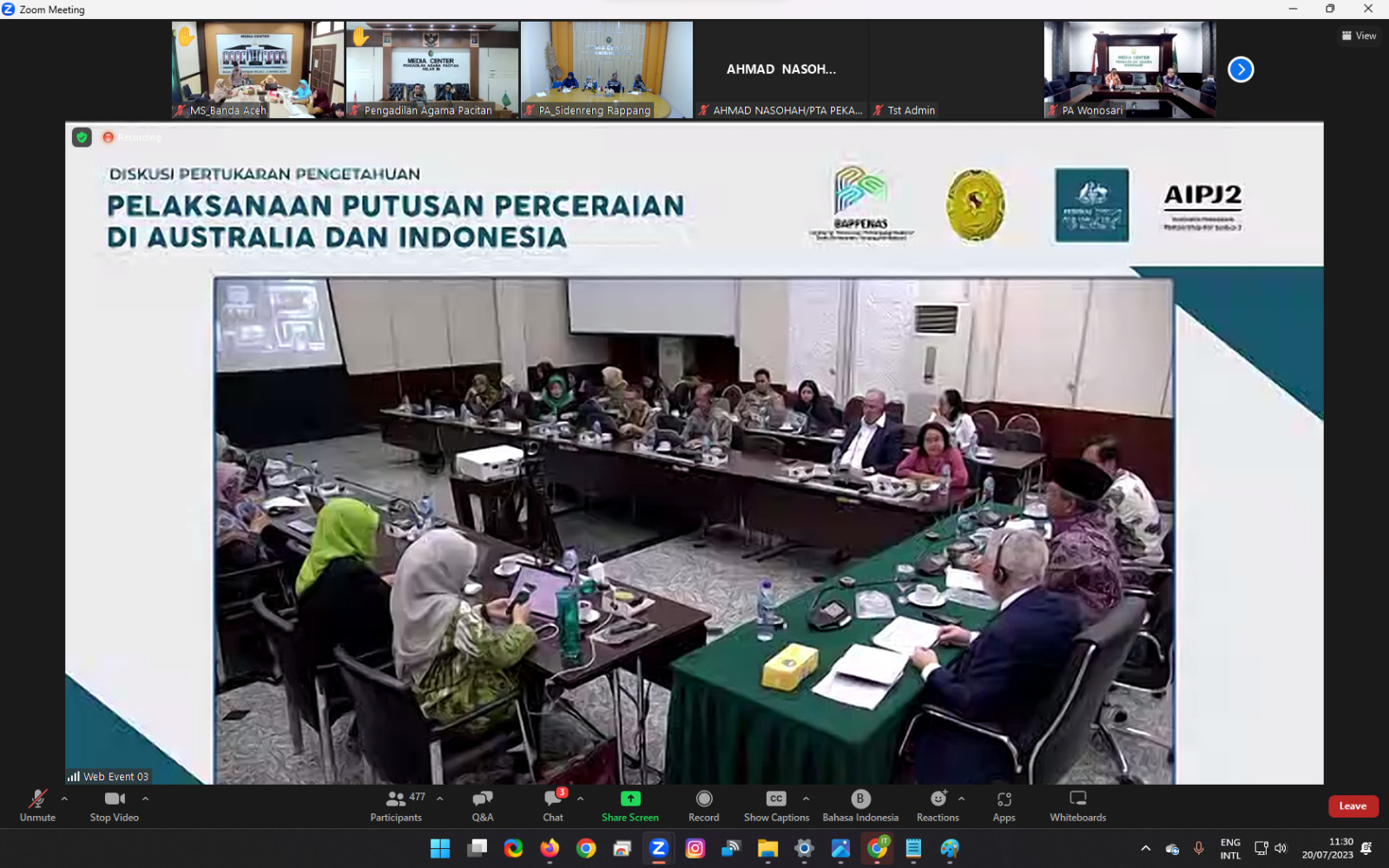
Task: Open the View layout menu
Action: click(1359, 36)
